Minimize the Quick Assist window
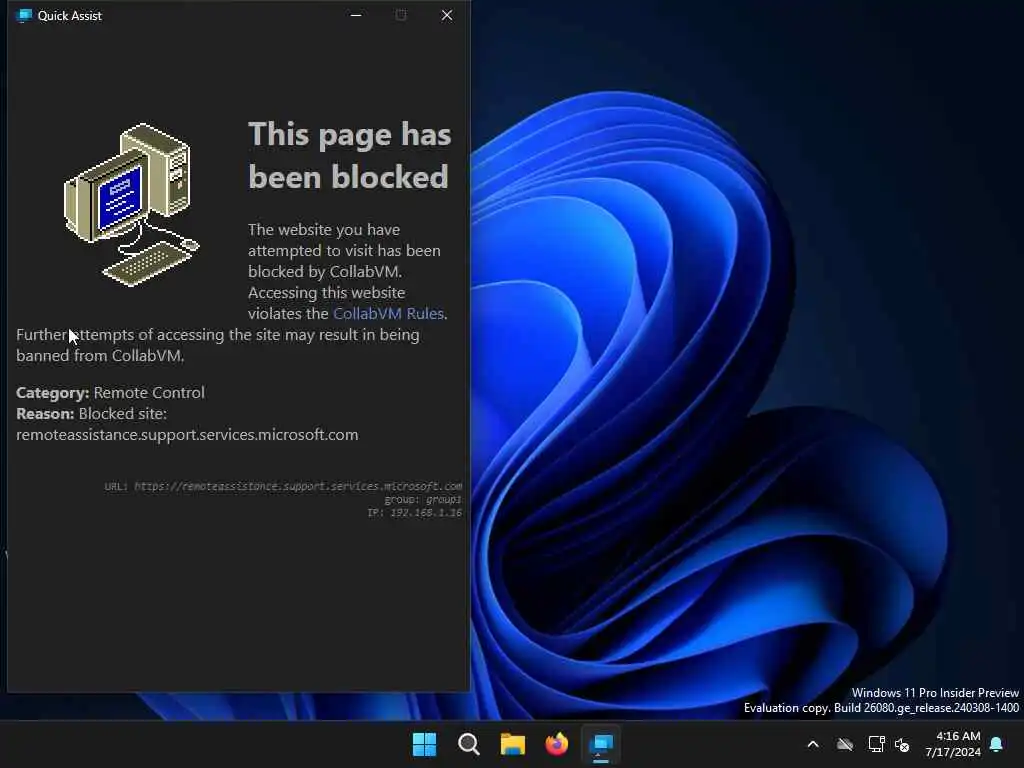 tap(356, 15)
